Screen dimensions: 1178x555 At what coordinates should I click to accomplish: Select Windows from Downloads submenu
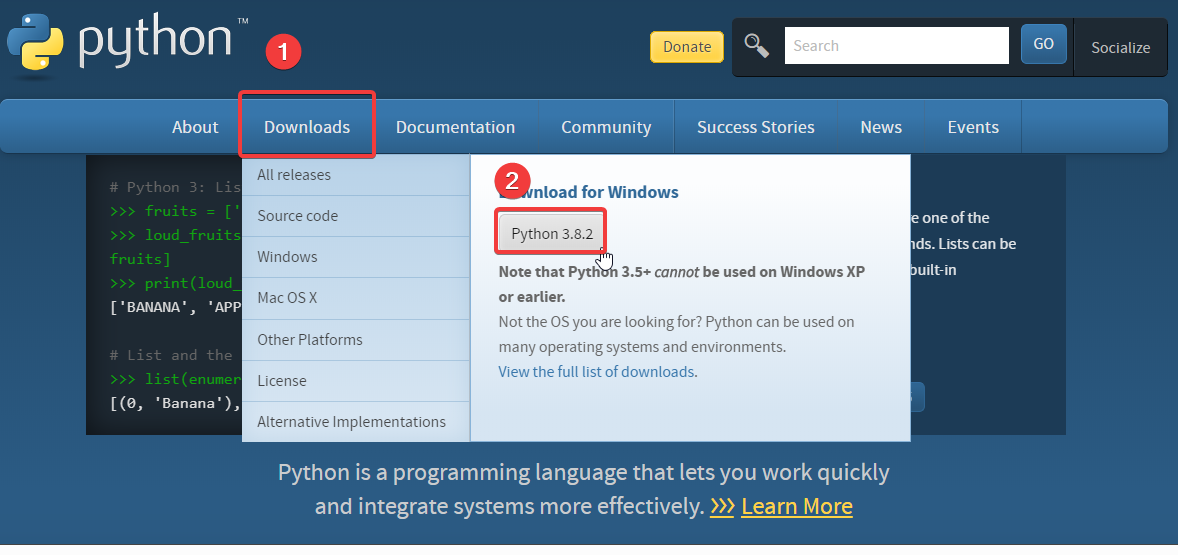356,257
